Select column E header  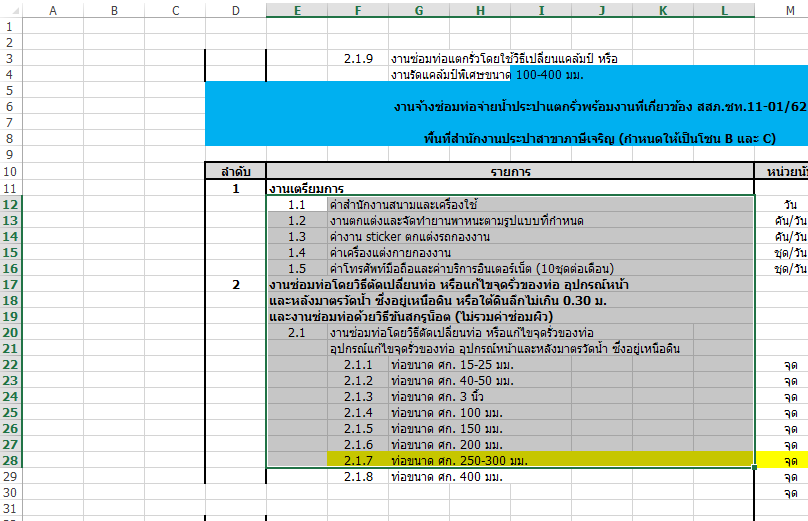tap(297, 10)
